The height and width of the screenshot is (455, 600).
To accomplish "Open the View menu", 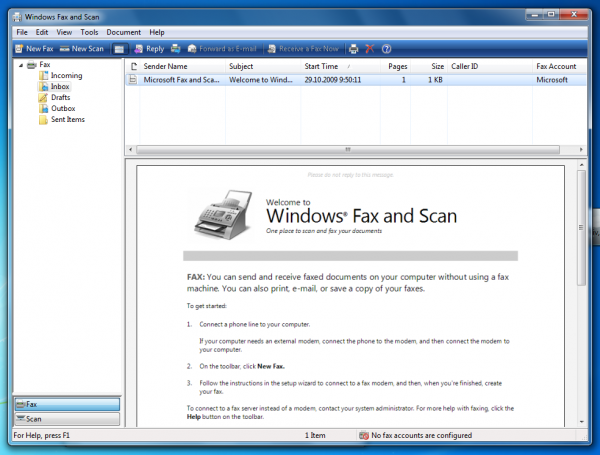I will (64, 32).
